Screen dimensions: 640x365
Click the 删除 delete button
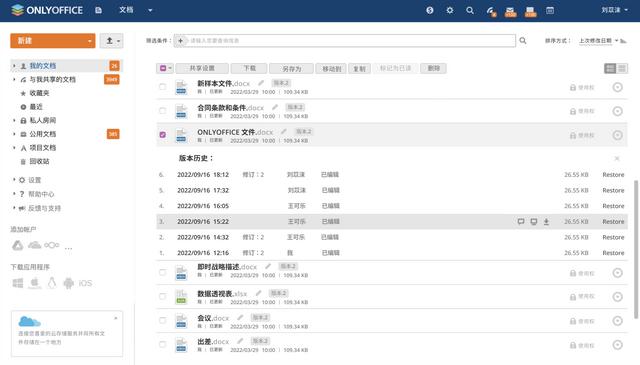433,69
